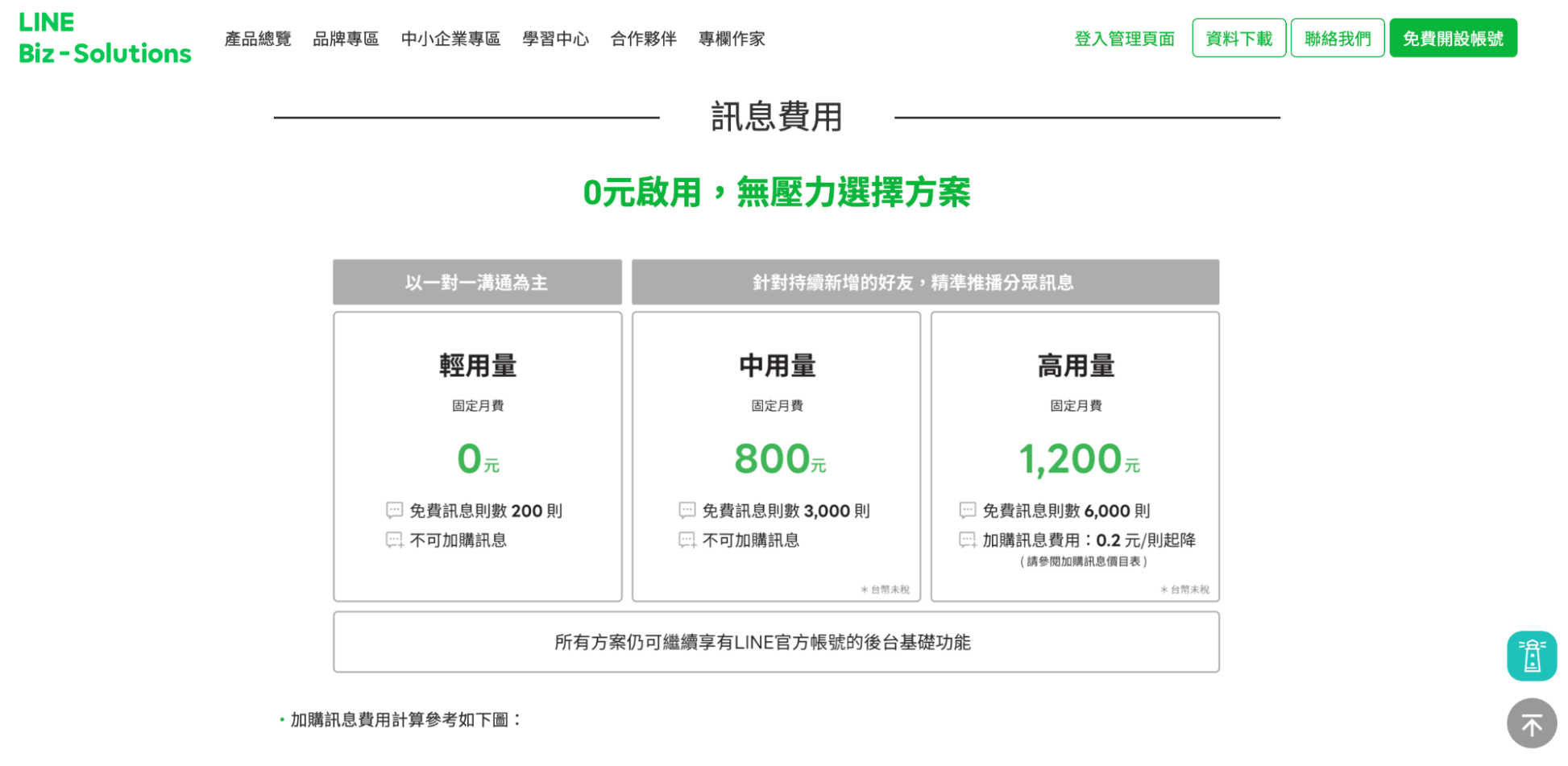Click 不可加購訊息 in 輕用量 card

click(458, 540)
